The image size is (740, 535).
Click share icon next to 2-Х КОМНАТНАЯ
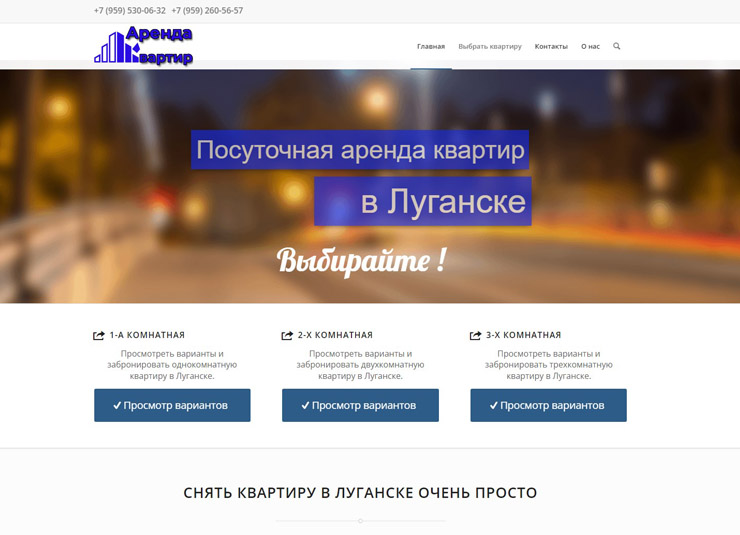tap(287, 335)
